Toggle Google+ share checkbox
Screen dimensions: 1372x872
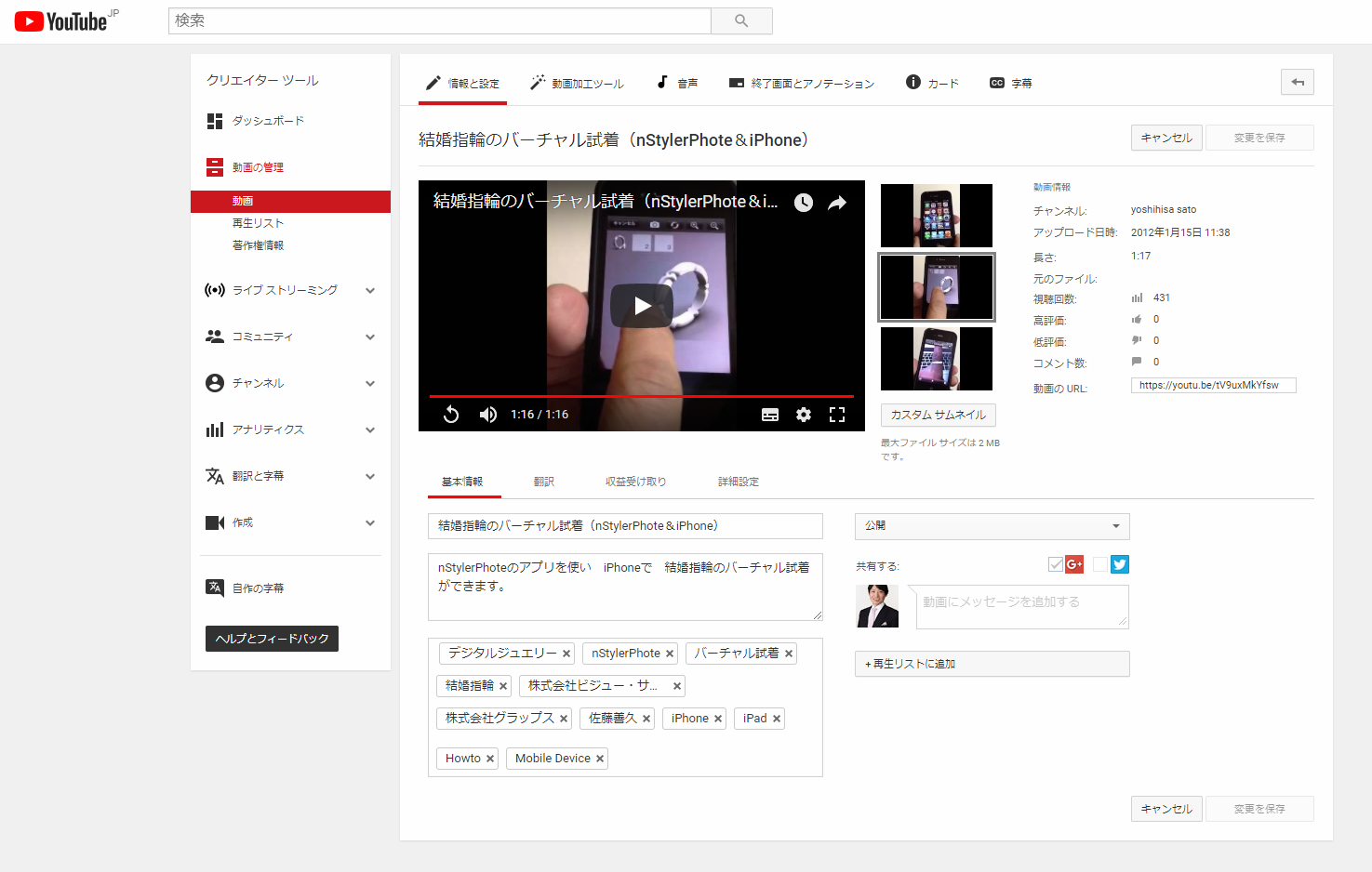1055,564
